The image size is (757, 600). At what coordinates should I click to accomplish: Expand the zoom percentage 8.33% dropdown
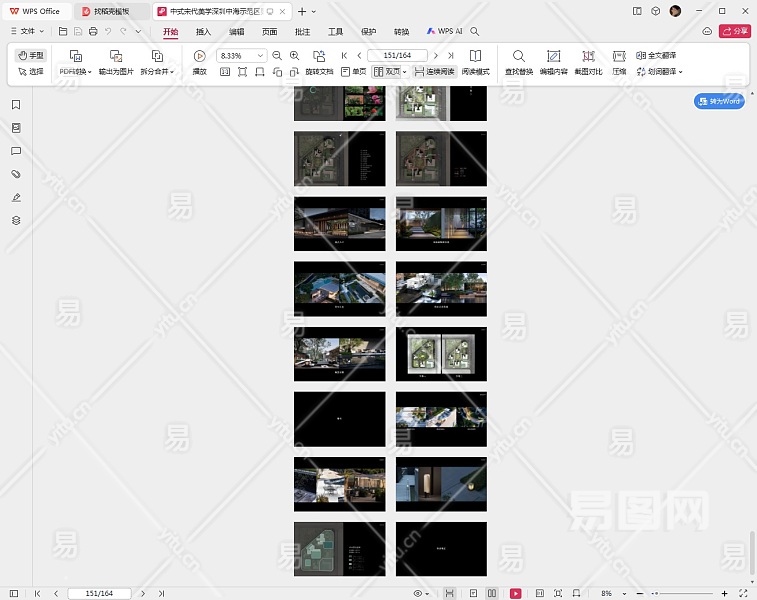click(x=261, y=56)
